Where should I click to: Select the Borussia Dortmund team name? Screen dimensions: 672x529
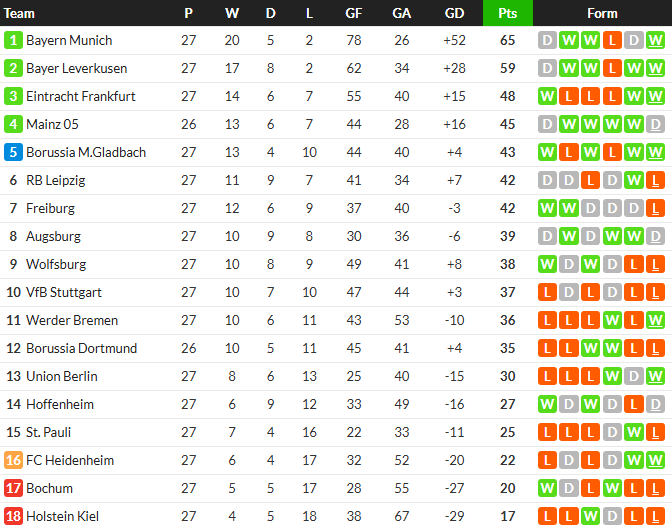tap(82, 349)
